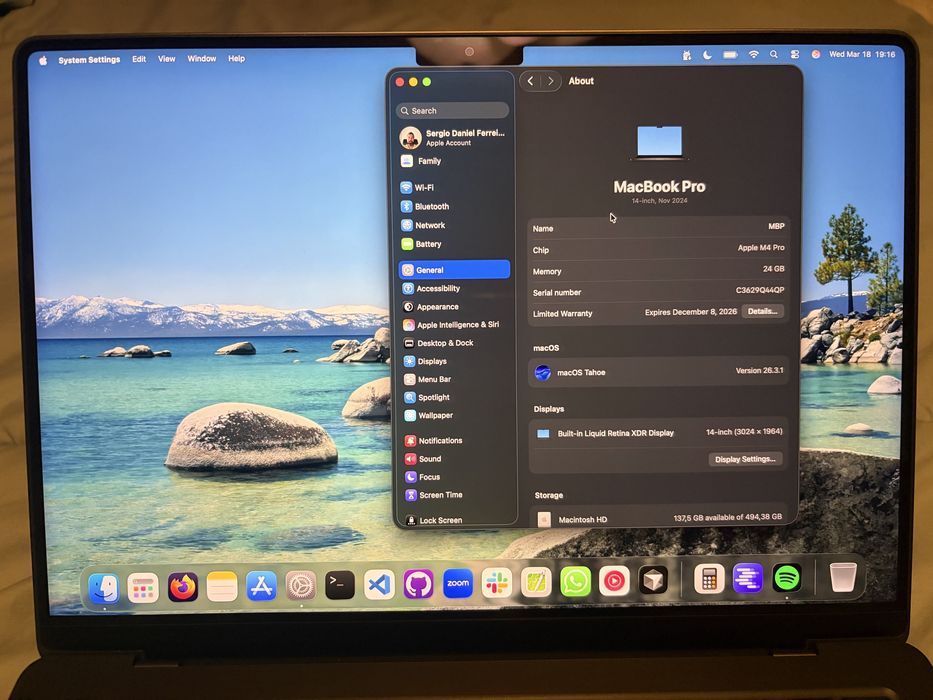This screenshot has height=700, width=933.
Task: Go forward with the right chevron button
Action: pyautogui.click(x=551, y=81)
